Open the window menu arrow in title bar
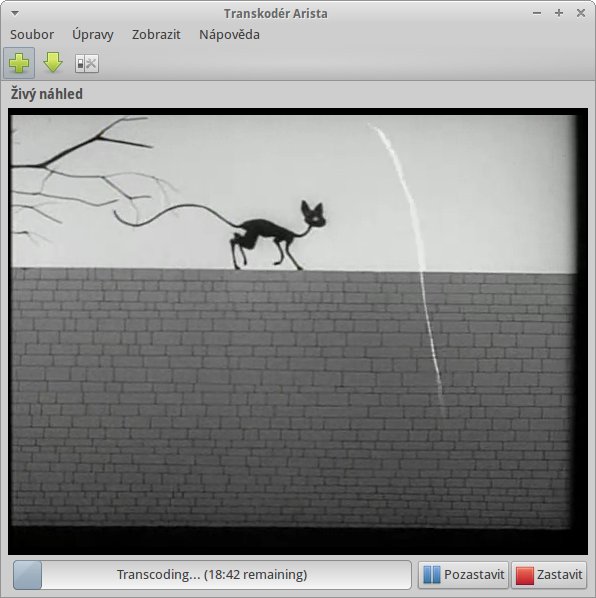The width and height of the screenshot is (596, 598). 15,13
